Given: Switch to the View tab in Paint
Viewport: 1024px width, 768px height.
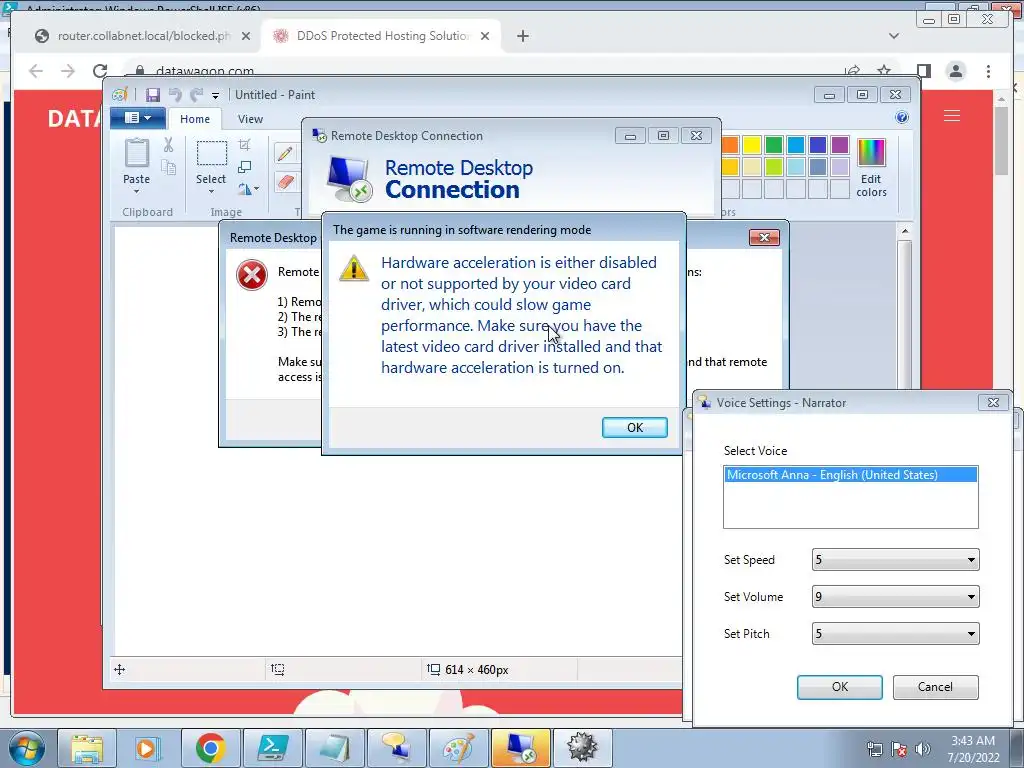Looking at the screenshot, I should click(x=250, y=119).
